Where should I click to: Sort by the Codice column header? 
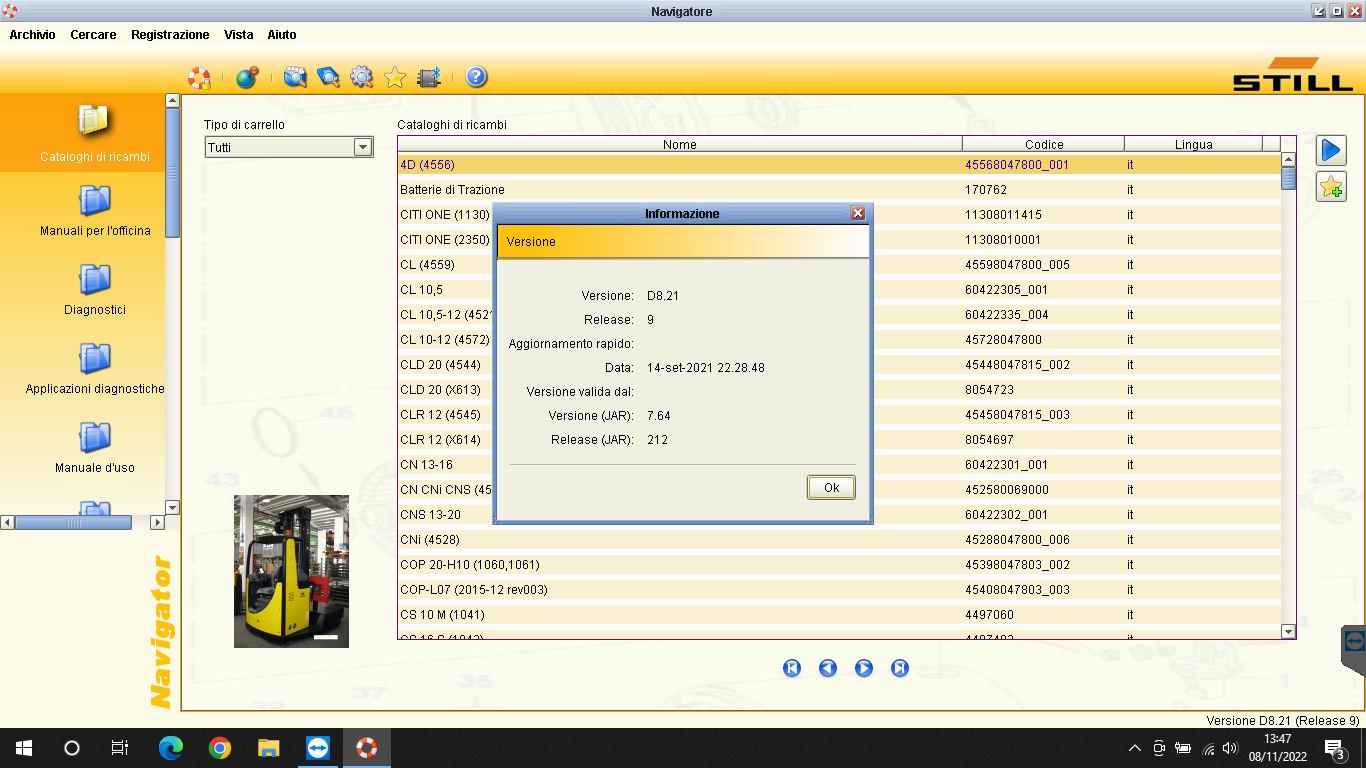[1044, 144]
